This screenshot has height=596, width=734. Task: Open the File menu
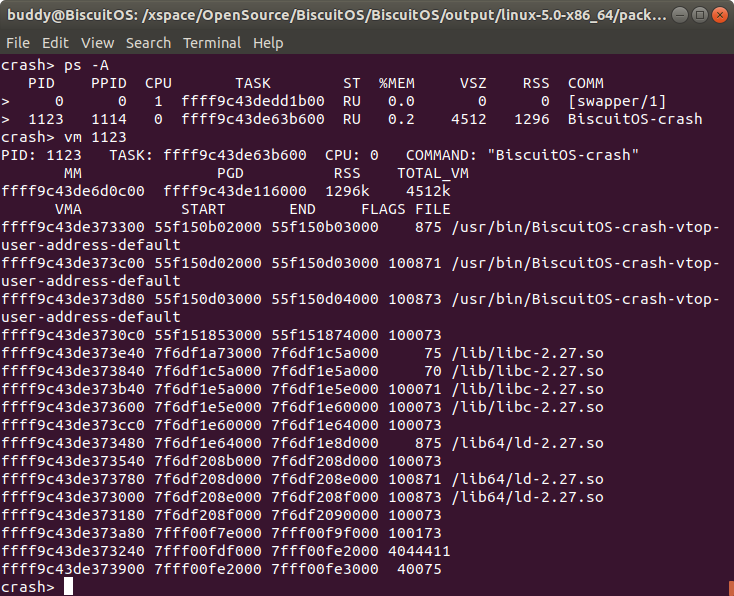pyautogui.click(x=17, y=43)
